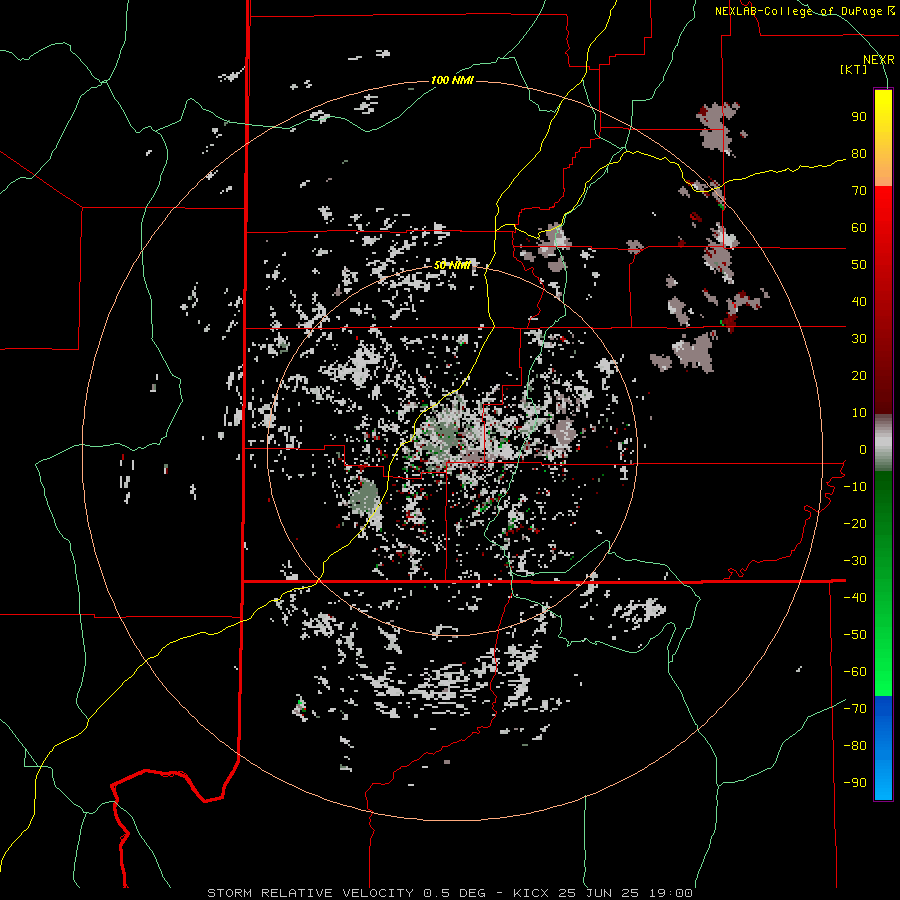Click the -20 knots scale value
The image size is (900, 900).
coord(855,524)
